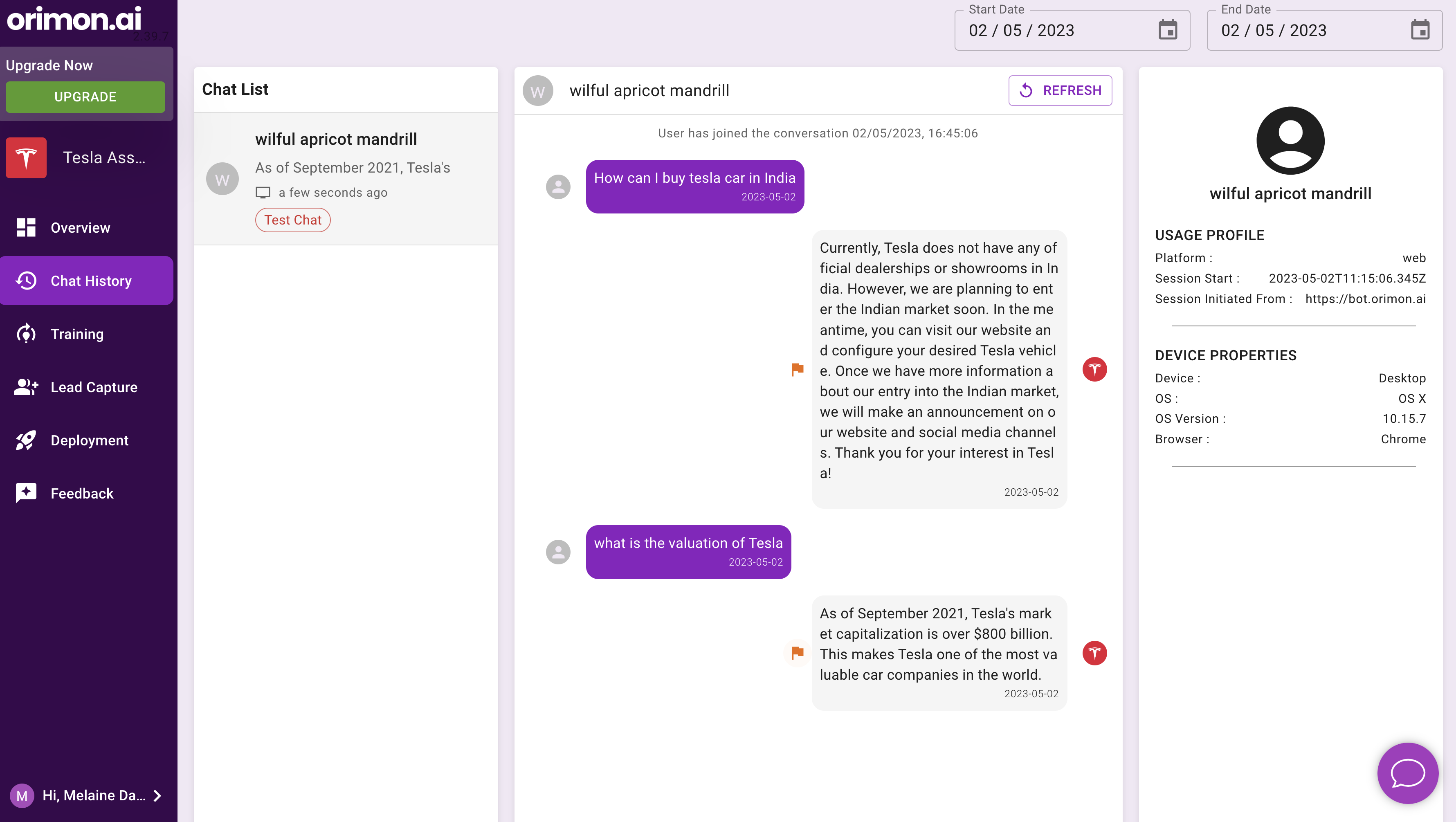
Task: Click the Test Chat tag
Action: [292, 220]
